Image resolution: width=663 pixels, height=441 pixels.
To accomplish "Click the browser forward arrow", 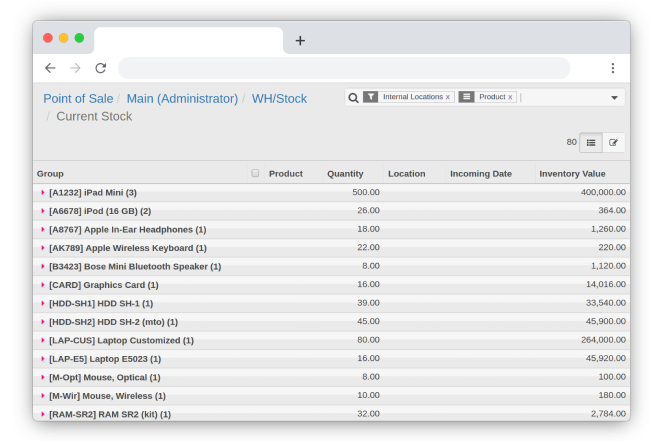I will pyautogui.click(x=75, y=68).
